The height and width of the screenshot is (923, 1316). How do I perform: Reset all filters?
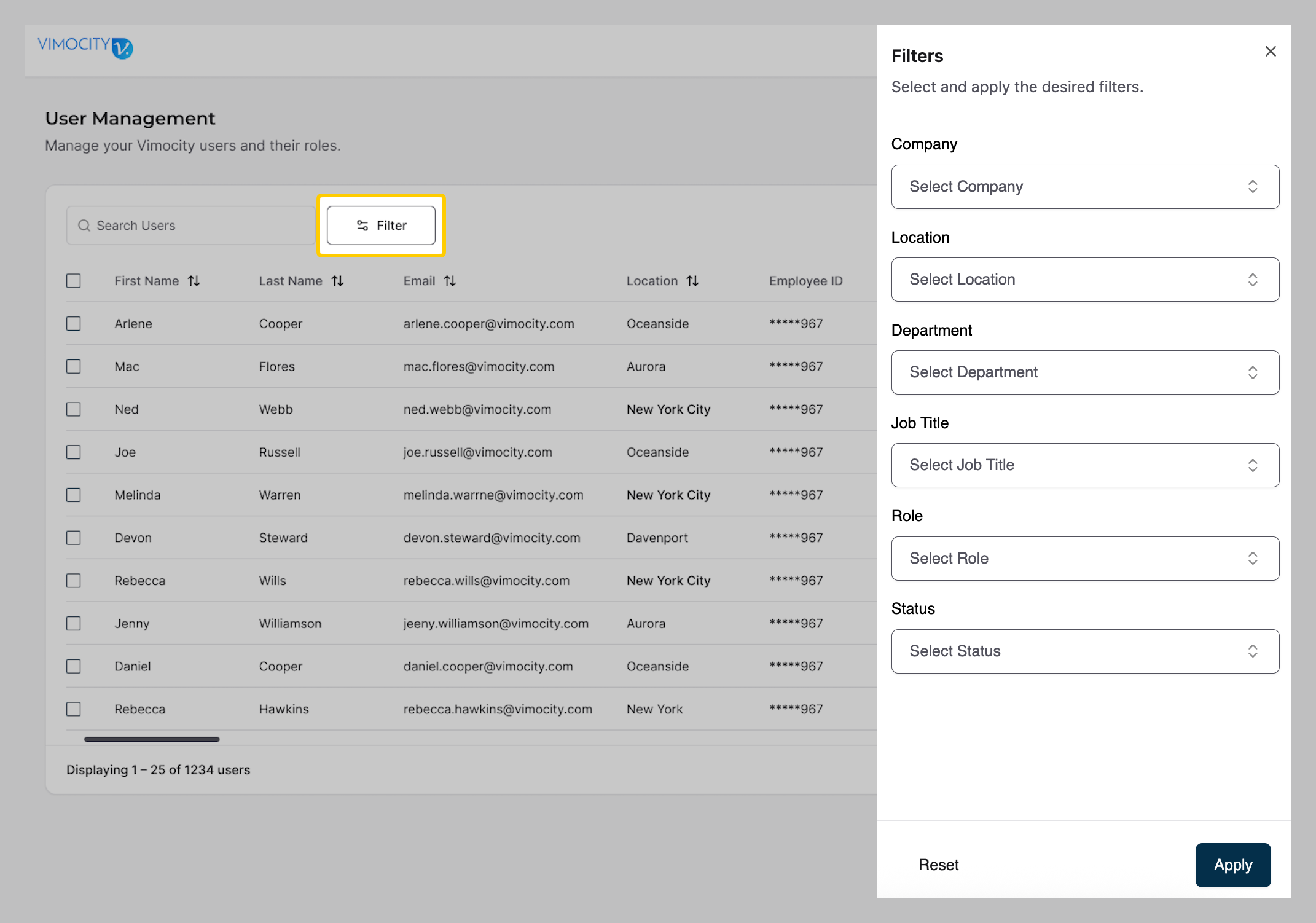(938, 865)
